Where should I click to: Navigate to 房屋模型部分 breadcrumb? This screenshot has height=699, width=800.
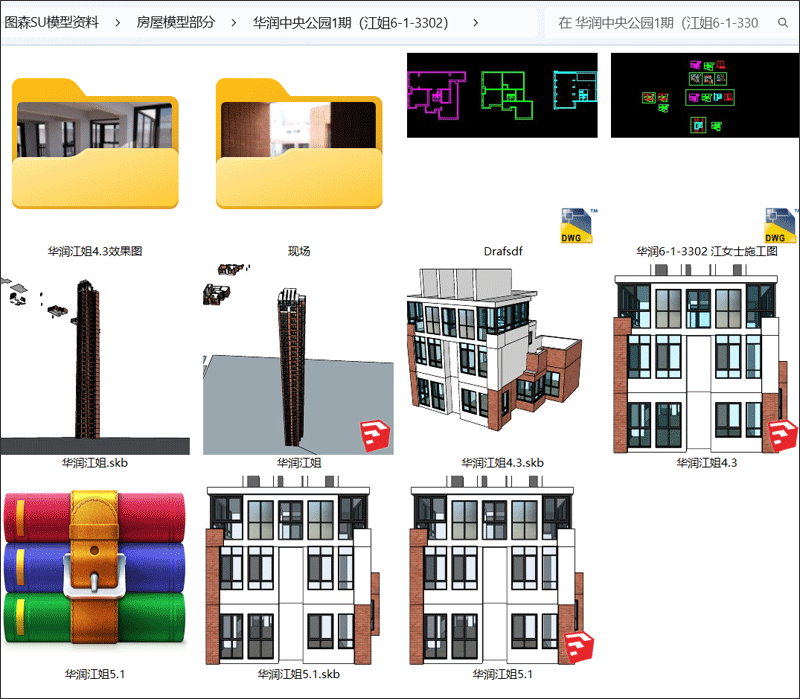176,22
